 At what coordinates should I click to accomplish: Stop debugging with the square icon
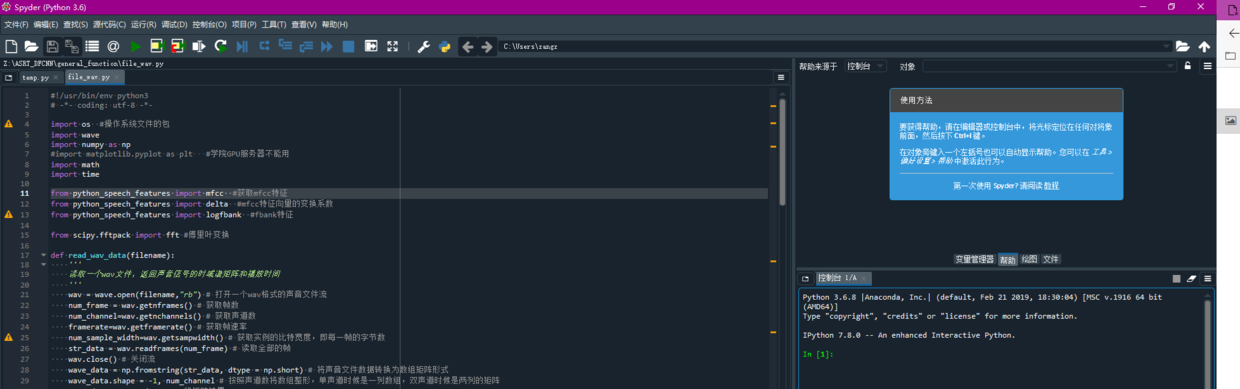click(348, 46)
